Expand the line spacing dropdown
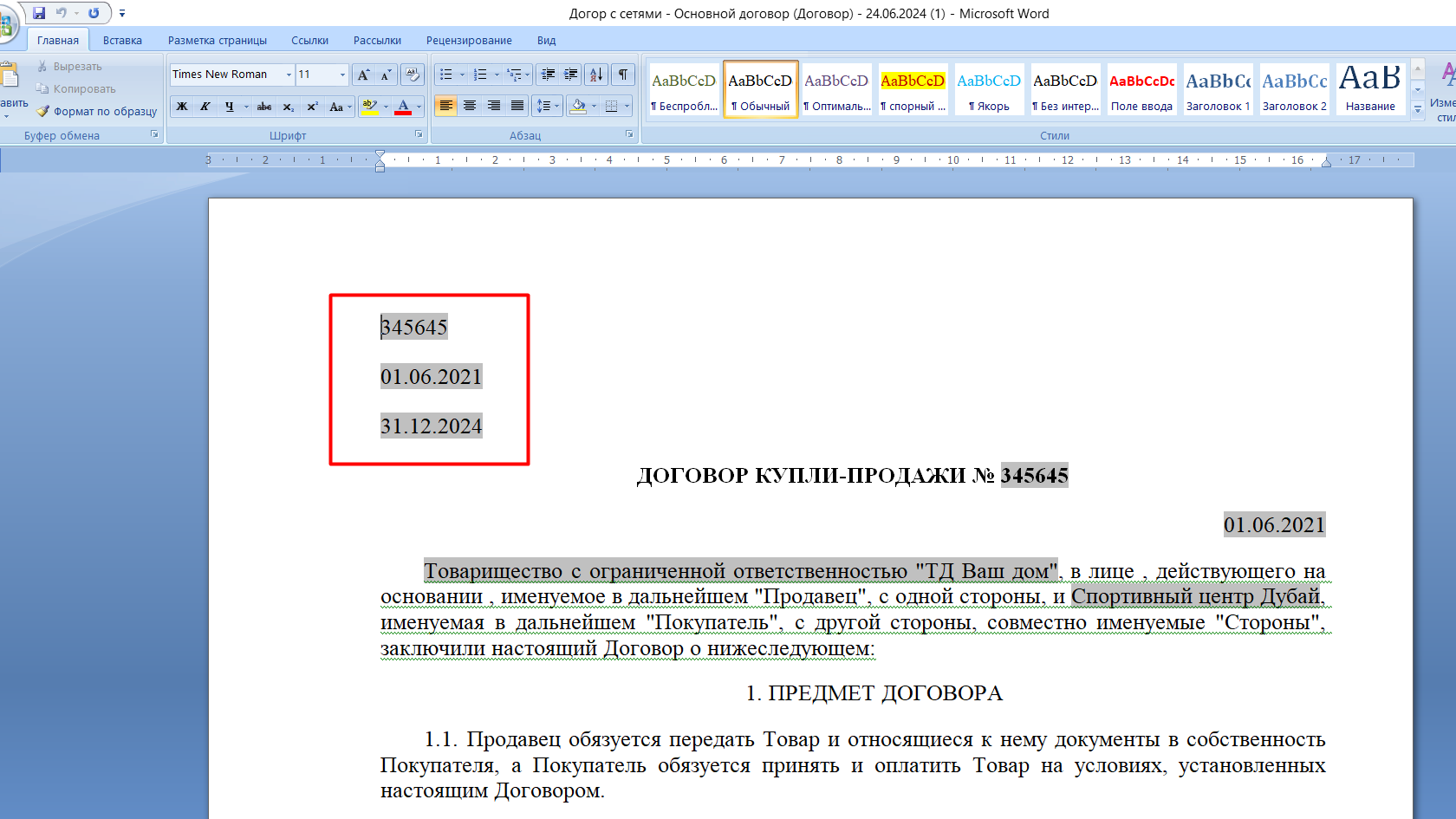This screenshot has height=819, width=1456. (556, 106)
